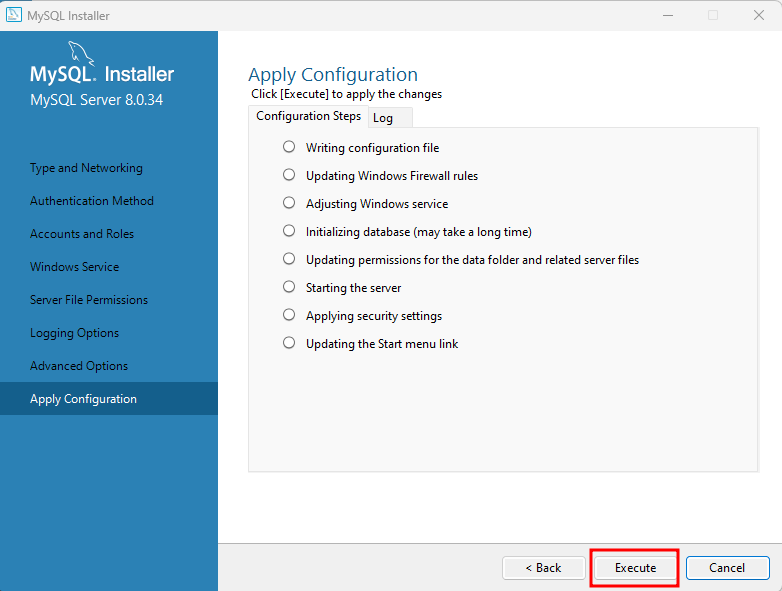
Task: Click the text 'Updating Windows Firewall rules'
Action: [392, 176]
